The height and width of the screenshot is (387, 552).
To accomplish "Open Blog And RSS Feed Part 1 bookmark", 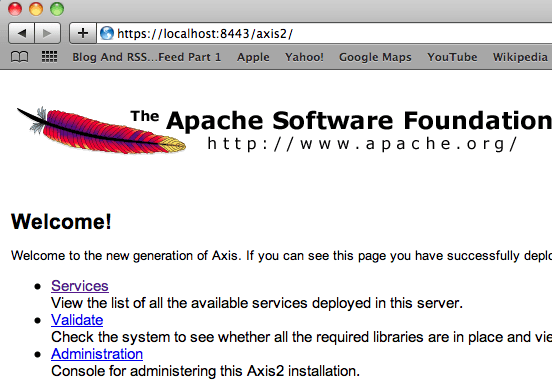I will click(147, 57).
